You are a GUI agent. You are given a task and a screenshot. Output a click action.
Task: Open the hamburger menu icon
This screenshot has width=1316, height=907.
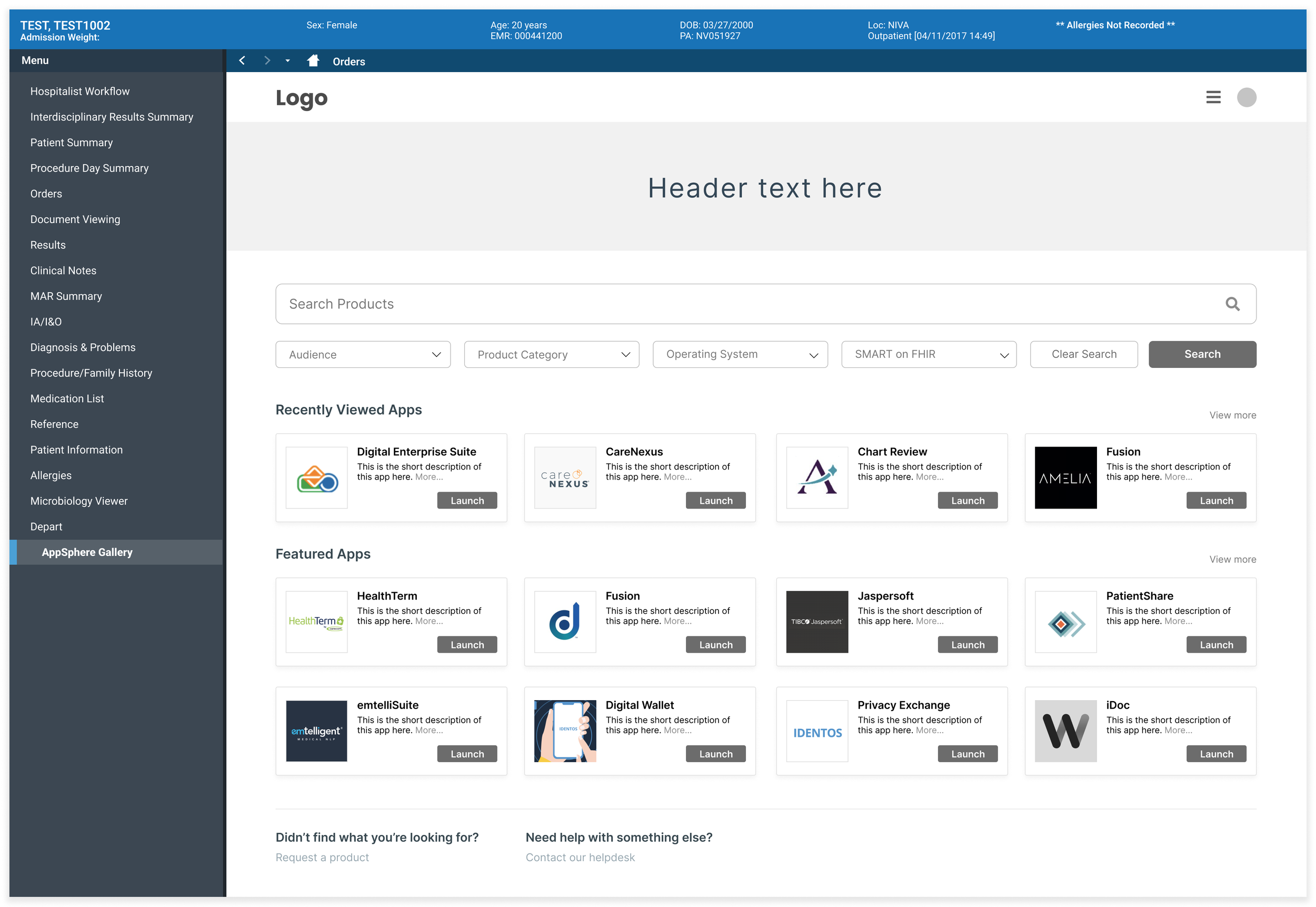pyautogui.click(x=1213, y=97)
